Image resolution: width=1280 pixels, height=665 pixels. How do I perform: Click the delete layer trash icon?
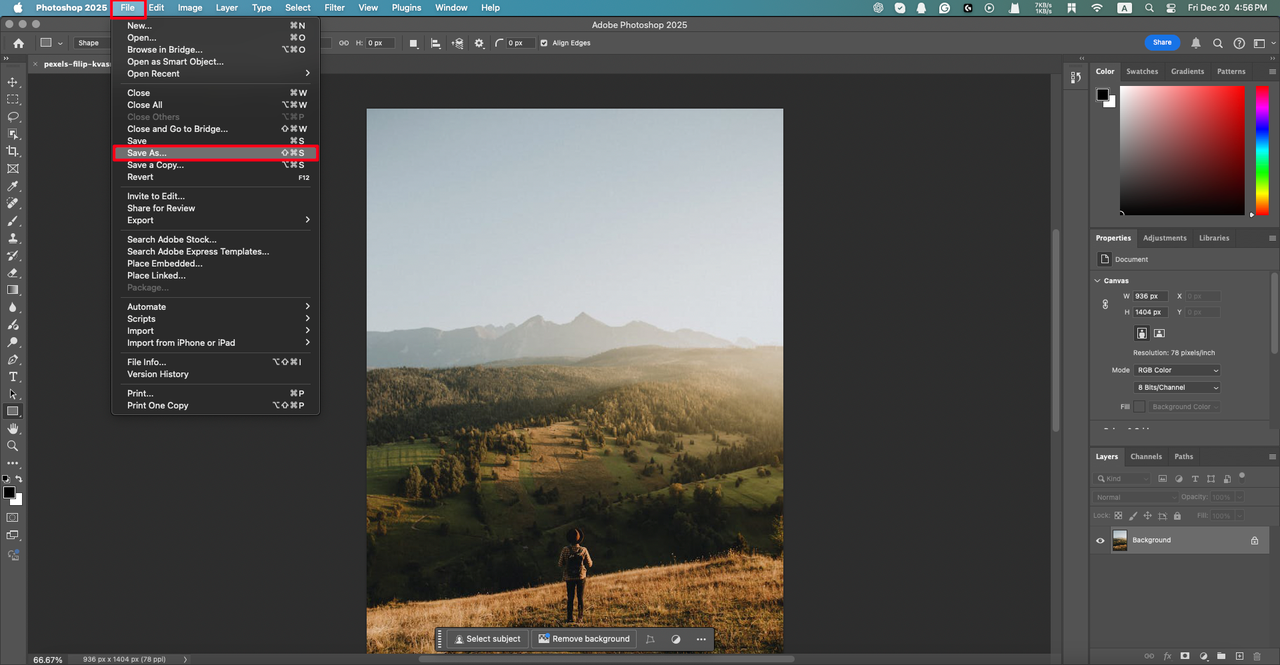[1258, 657]
